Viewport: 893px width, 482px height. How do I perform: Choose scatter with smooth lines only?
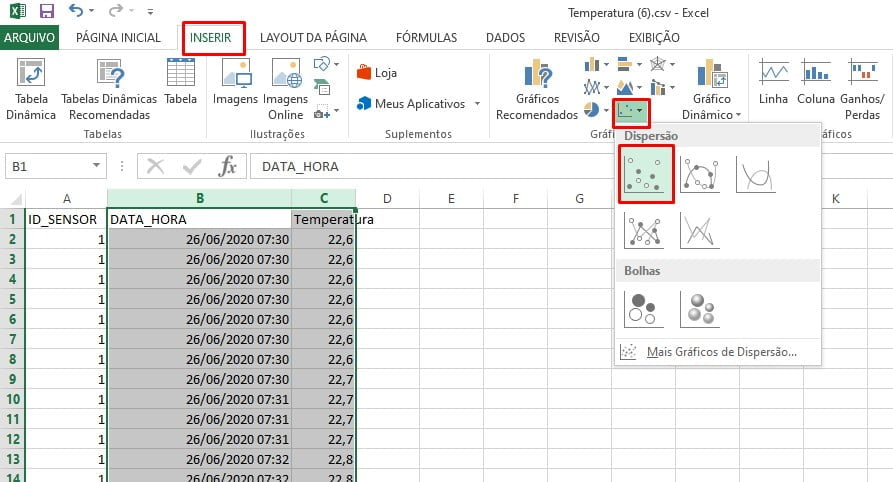tap(755, 175)
